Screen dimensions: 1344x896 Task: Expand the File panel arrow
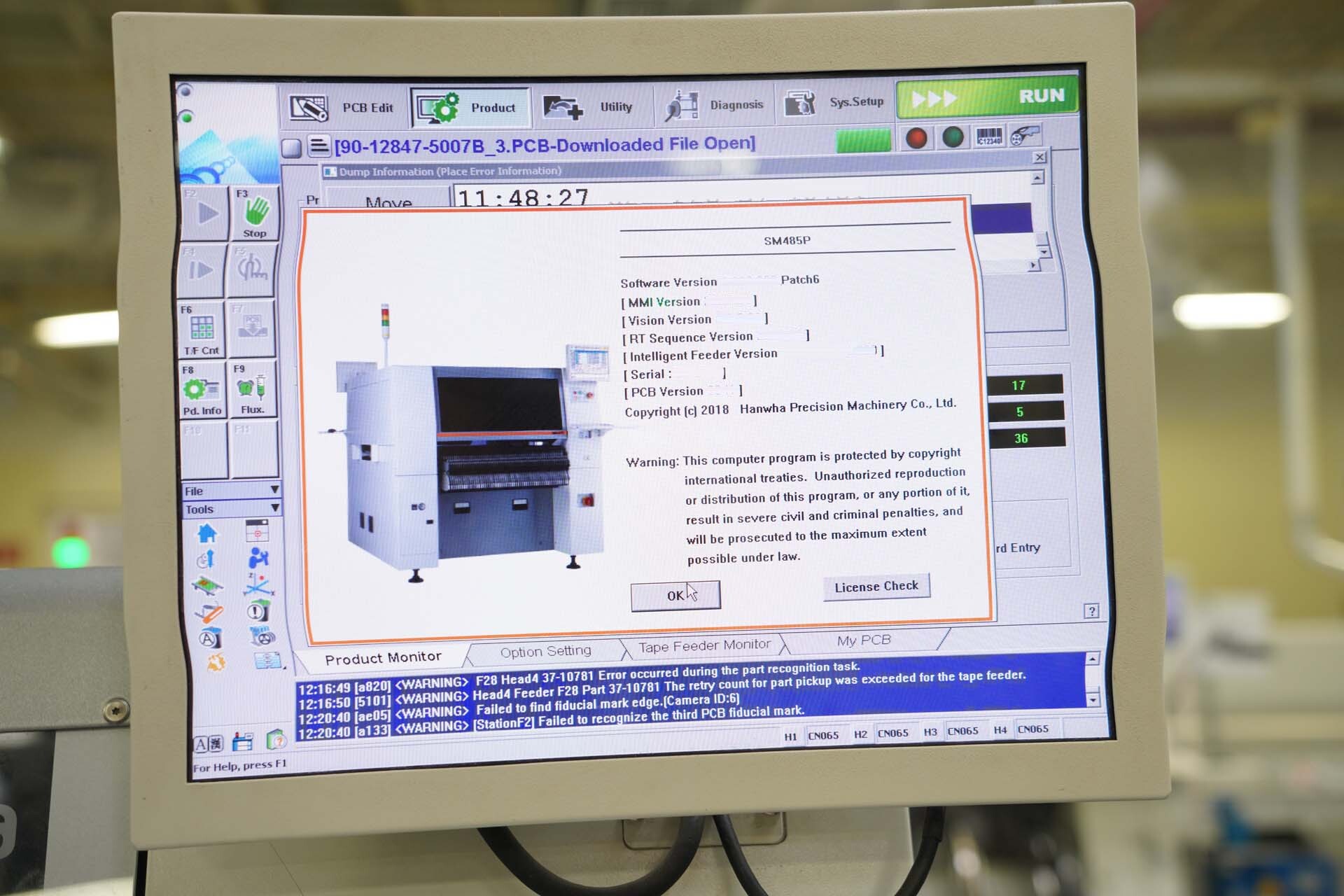(274, 490)
